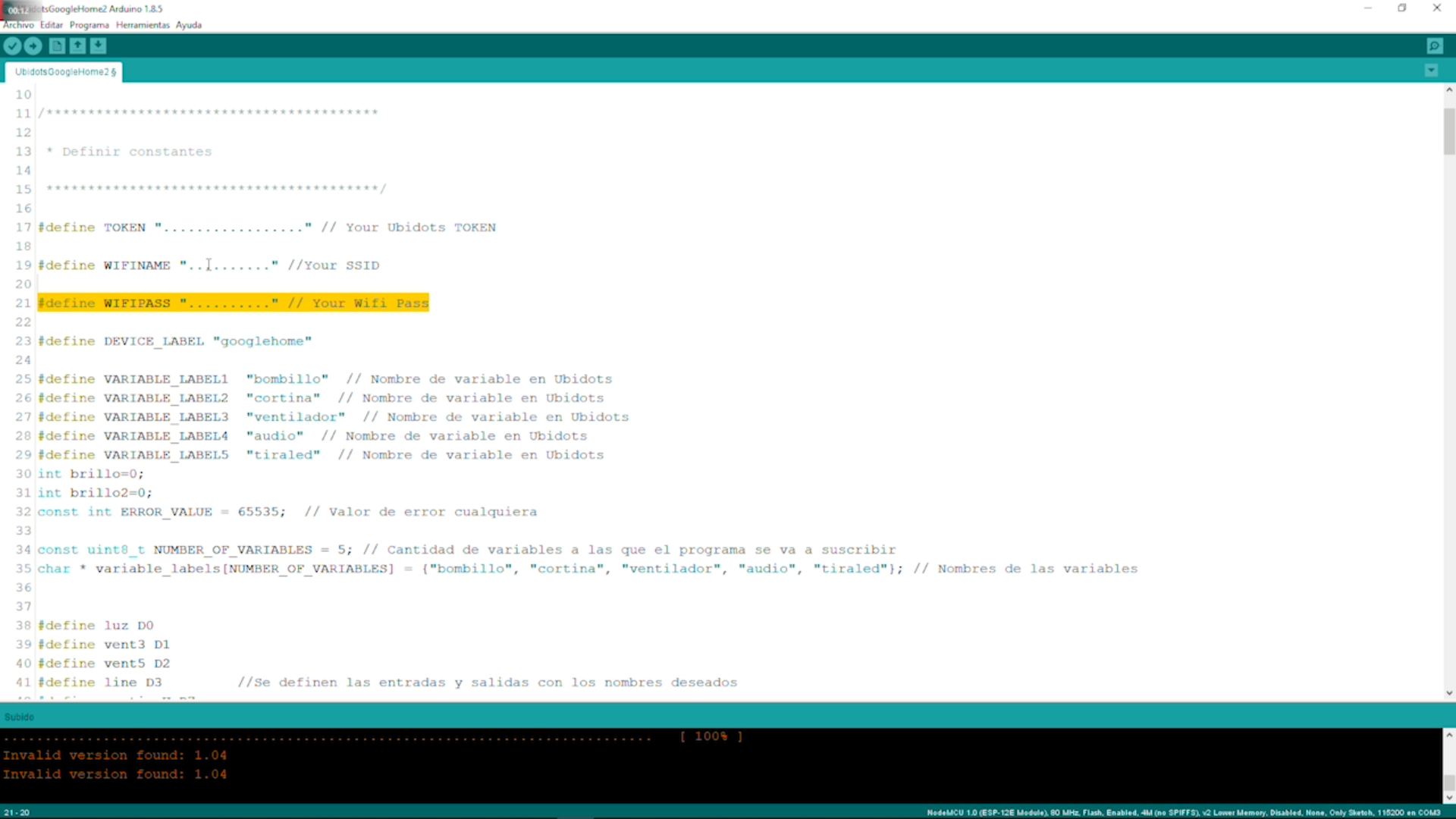Select the UbidotsGoogleHome2 sketch tab
This screenshot has width=1456, height=819.
[x=64, y=72]
